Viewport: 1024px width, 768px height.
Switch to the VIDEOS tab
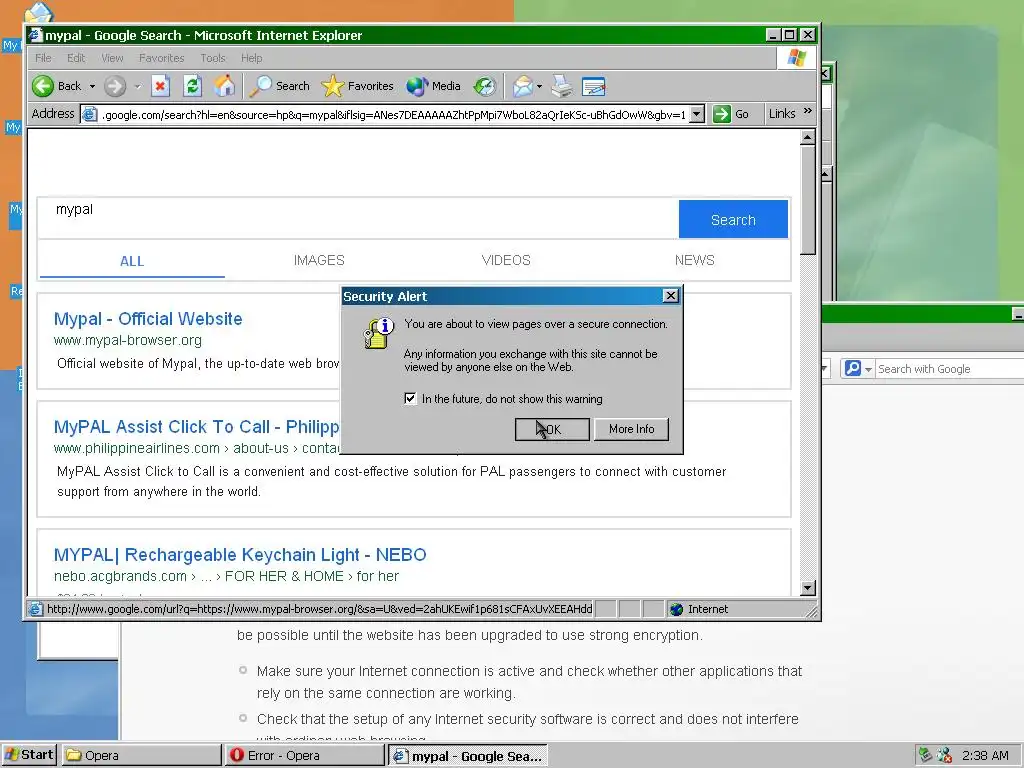tap(506, 260)
